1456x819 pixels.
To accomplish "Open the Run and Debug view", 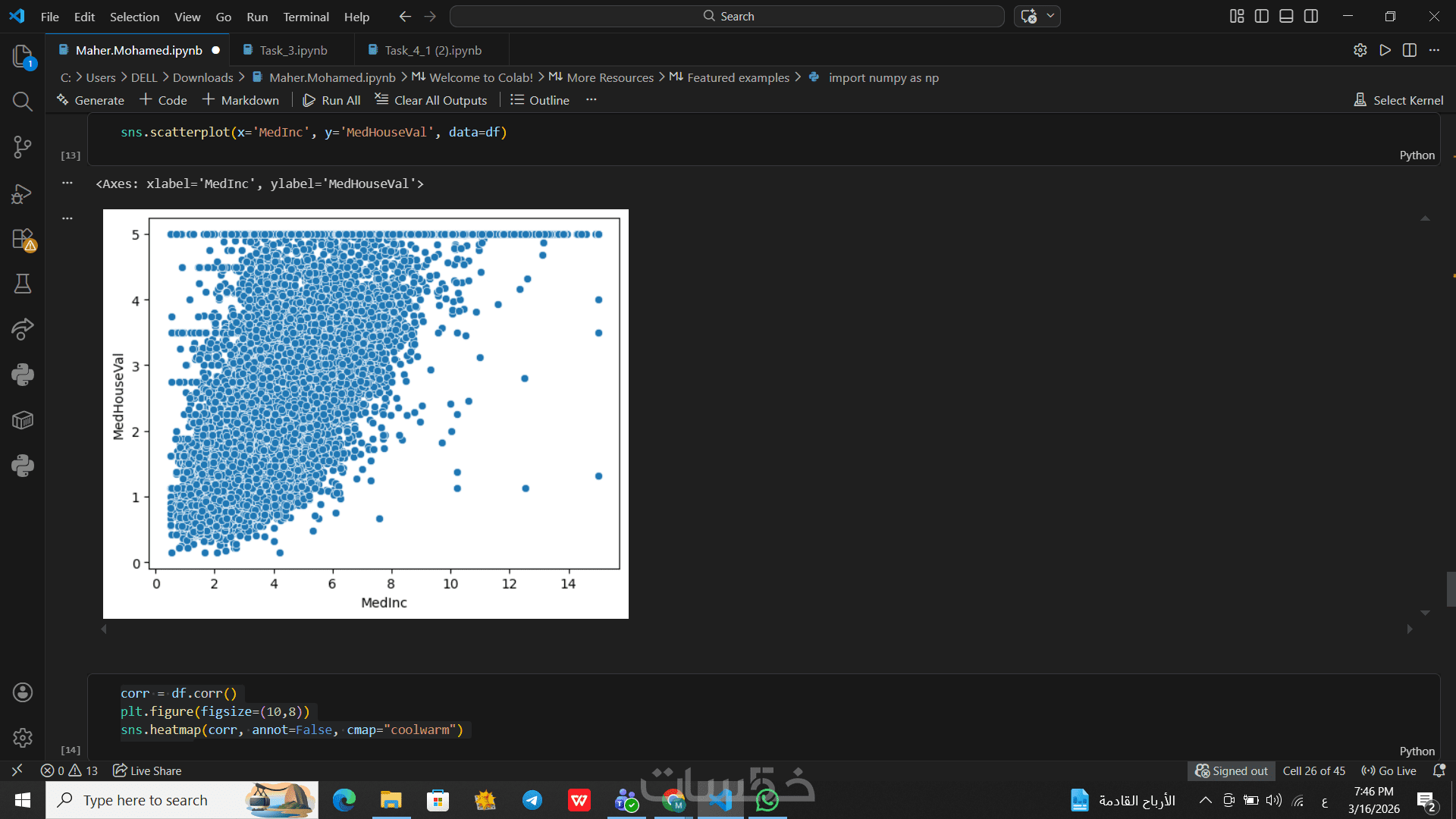I will 23,193.
